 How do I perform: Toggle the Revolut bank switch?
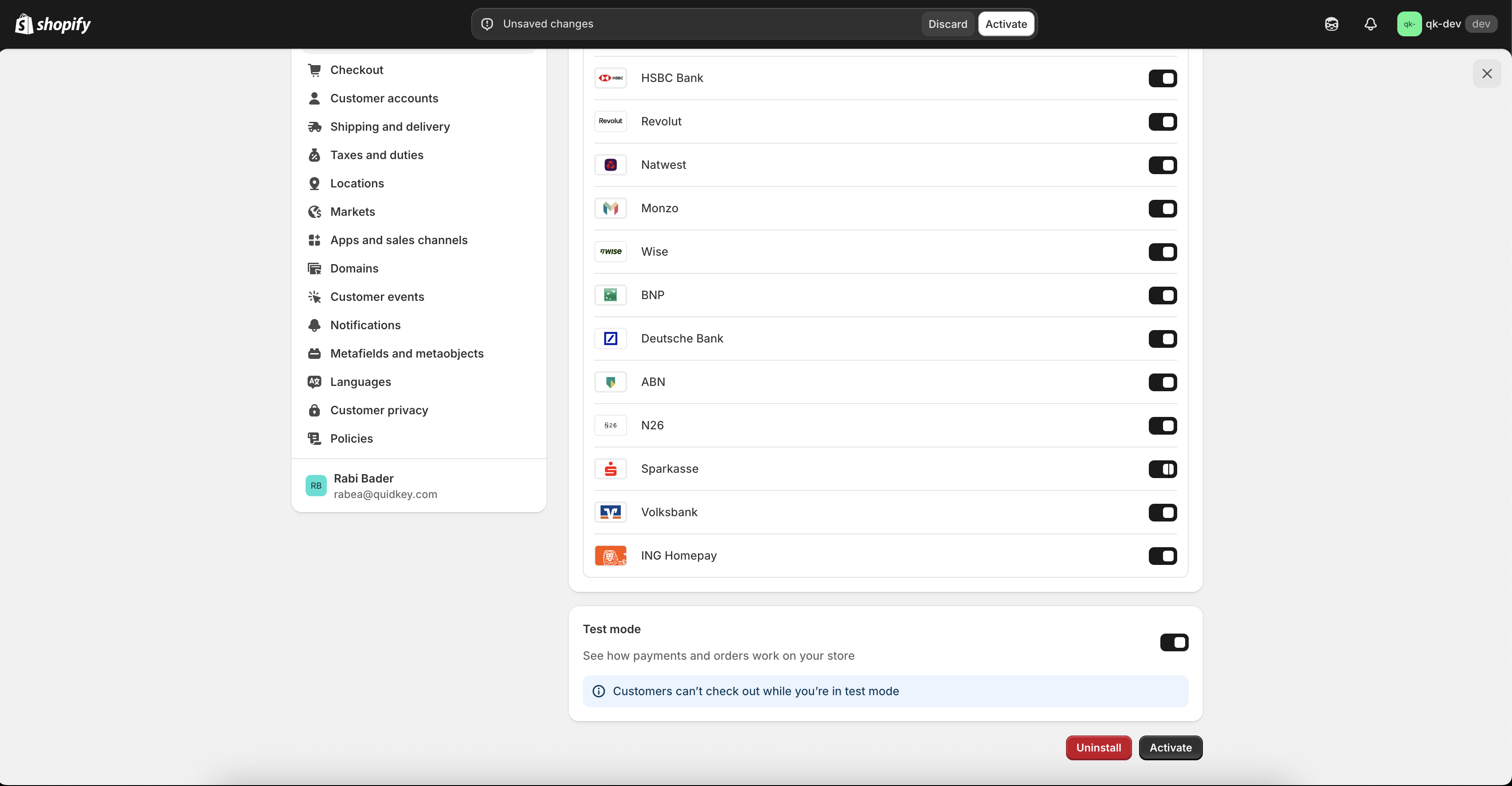click(1162, 121)
